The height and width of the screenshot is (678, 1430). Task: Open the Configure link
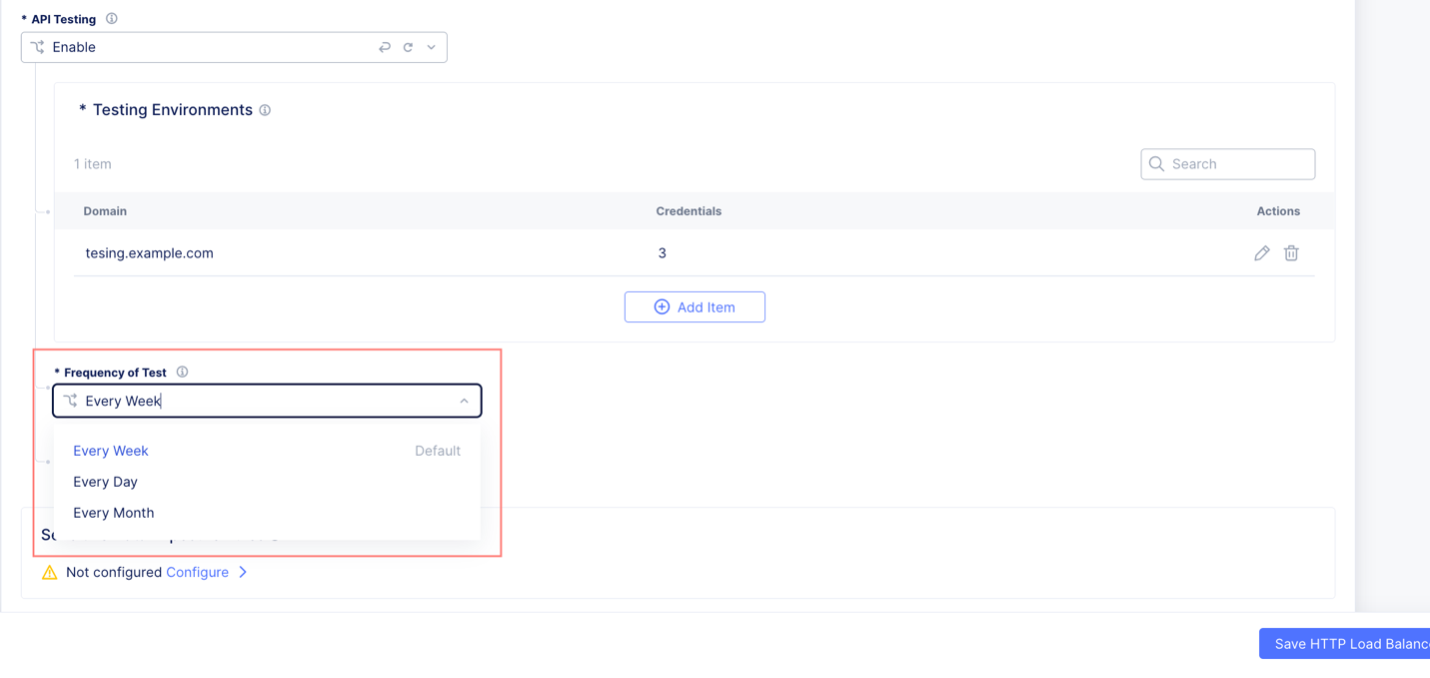pos(198,572)
